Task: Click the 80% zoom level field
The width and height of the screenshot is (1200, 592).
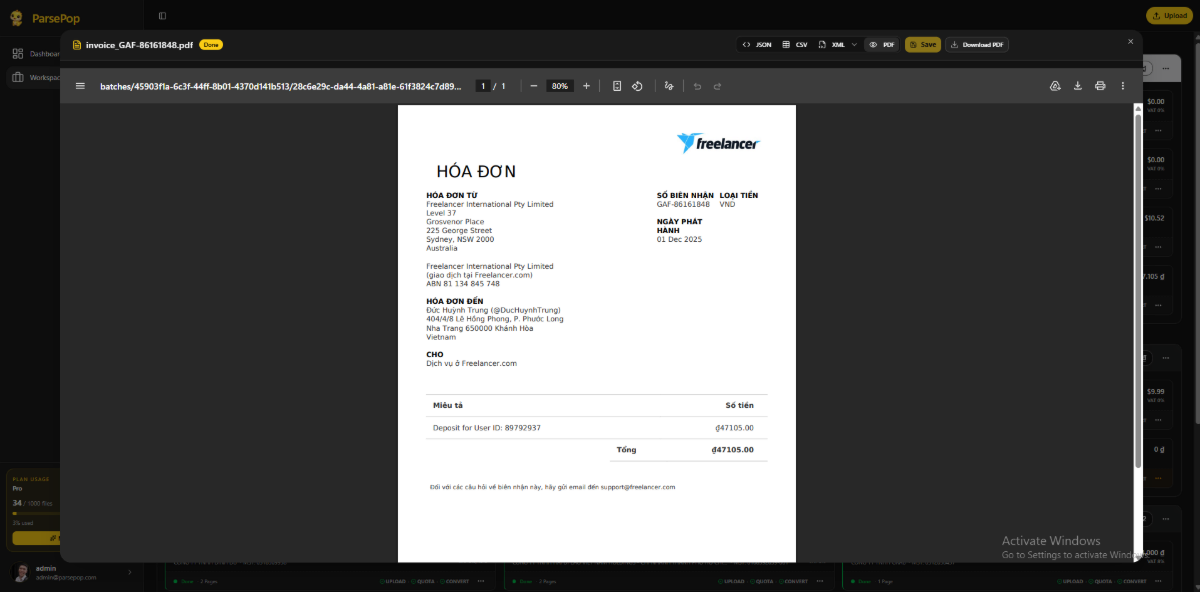Action: pos(560,86)
